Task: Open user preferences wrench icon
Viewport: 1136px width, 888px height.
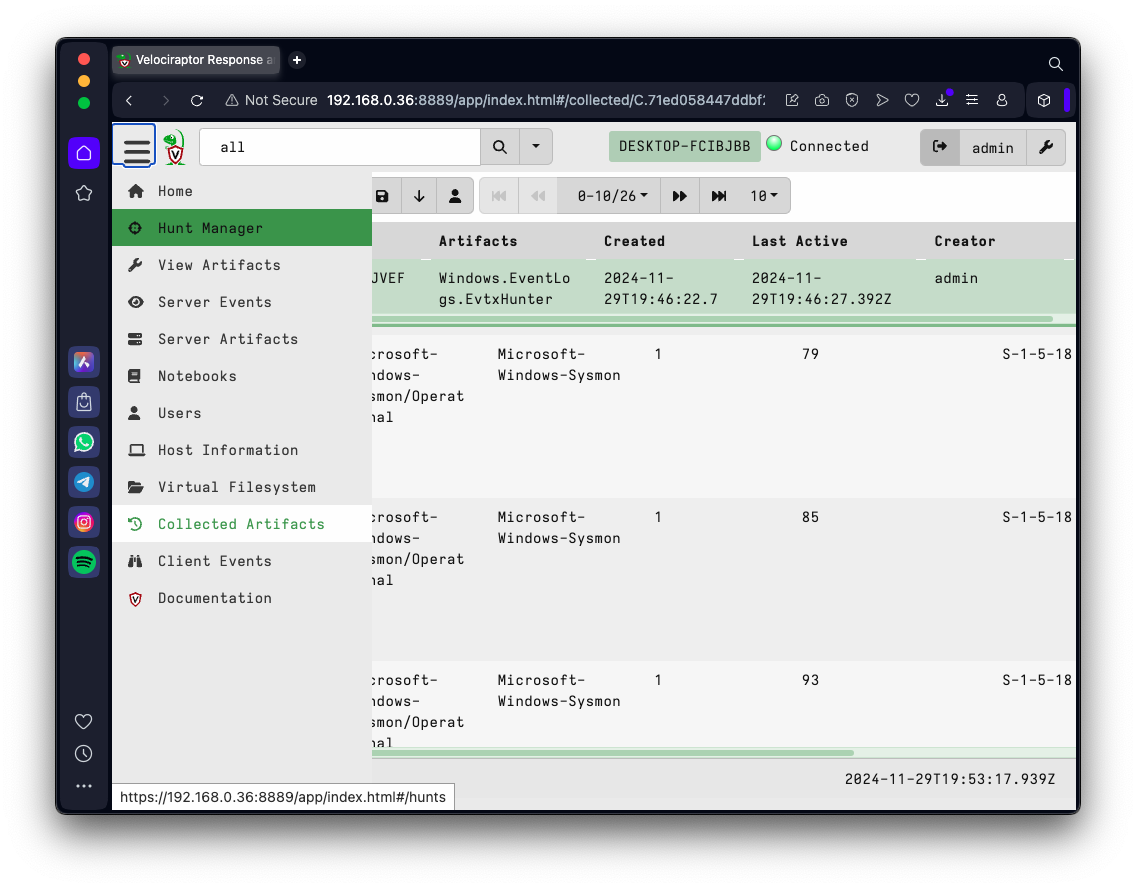Action: (x=1045, y=148)
